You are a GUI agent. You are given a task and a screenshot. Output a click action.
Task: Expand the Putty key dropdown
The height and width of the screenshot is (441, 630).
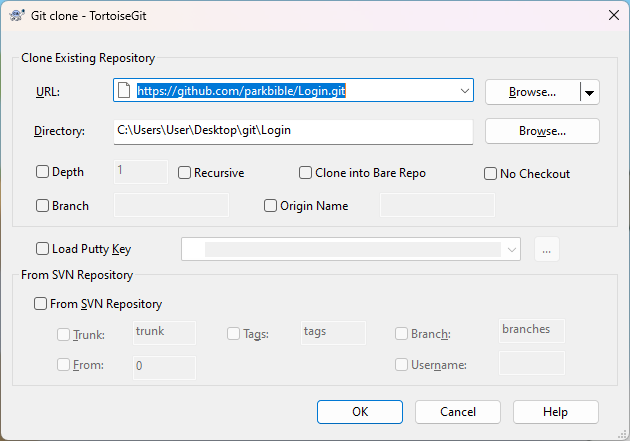511,249
